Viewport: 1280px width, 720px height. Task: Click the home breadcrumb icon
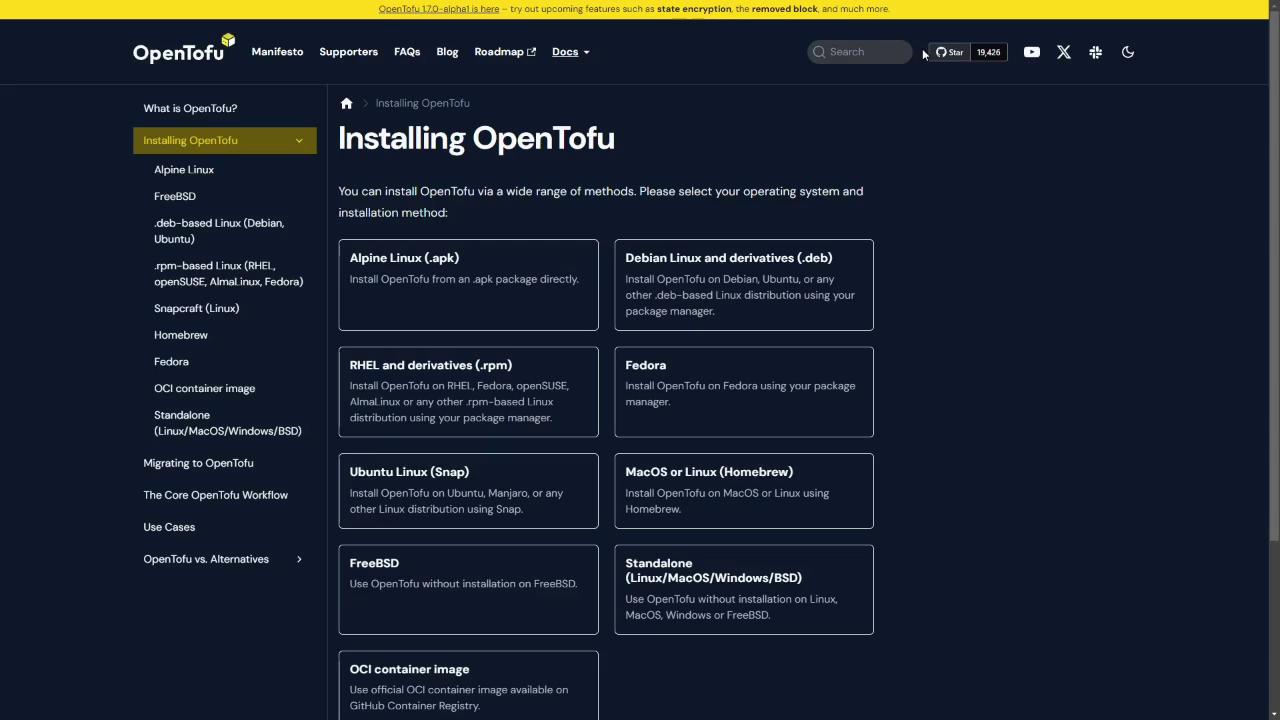tap(346, 103)
